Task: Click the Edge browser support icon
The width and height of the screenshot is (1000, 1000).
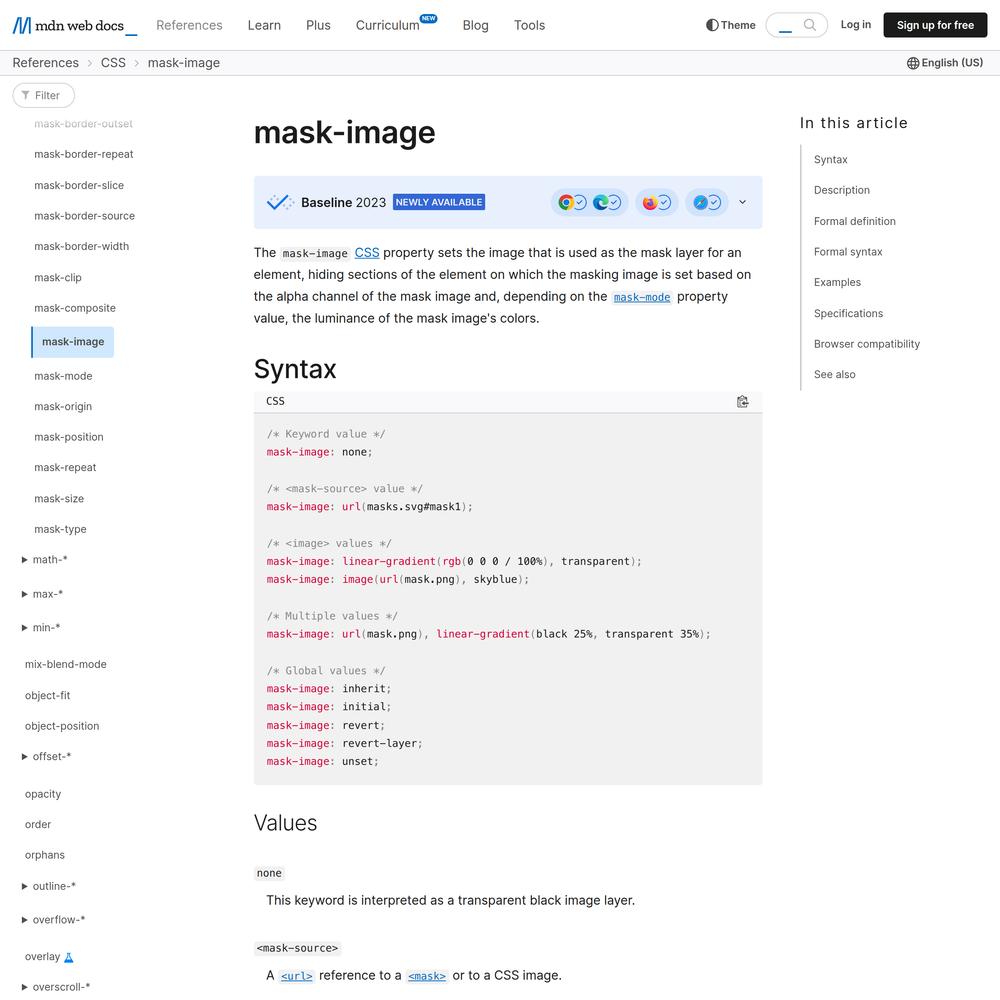Action: (x=600, y=202)
